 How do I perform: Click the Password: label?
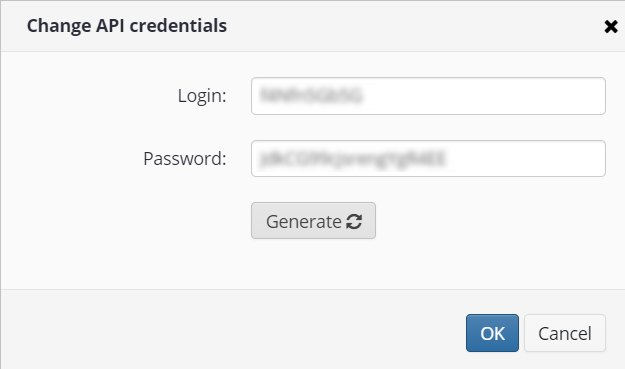[185, 159]
